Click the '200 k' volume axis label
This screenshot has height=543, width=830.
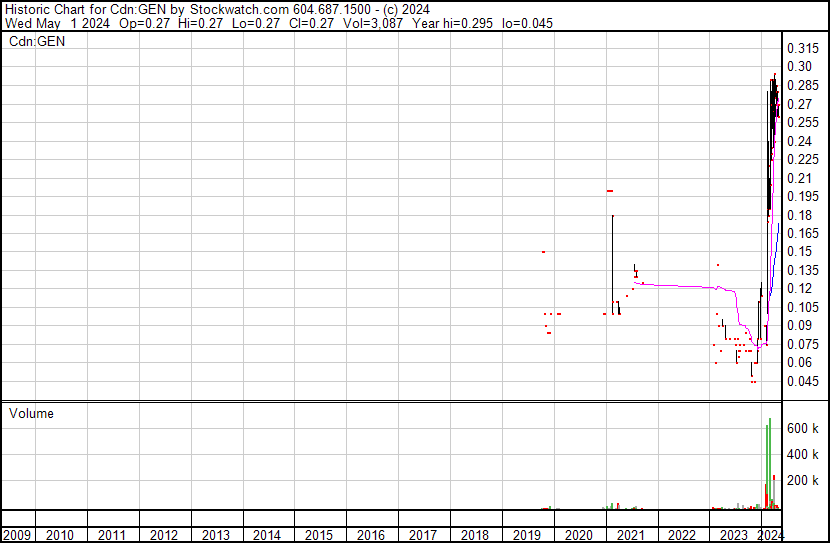point(803,480)
